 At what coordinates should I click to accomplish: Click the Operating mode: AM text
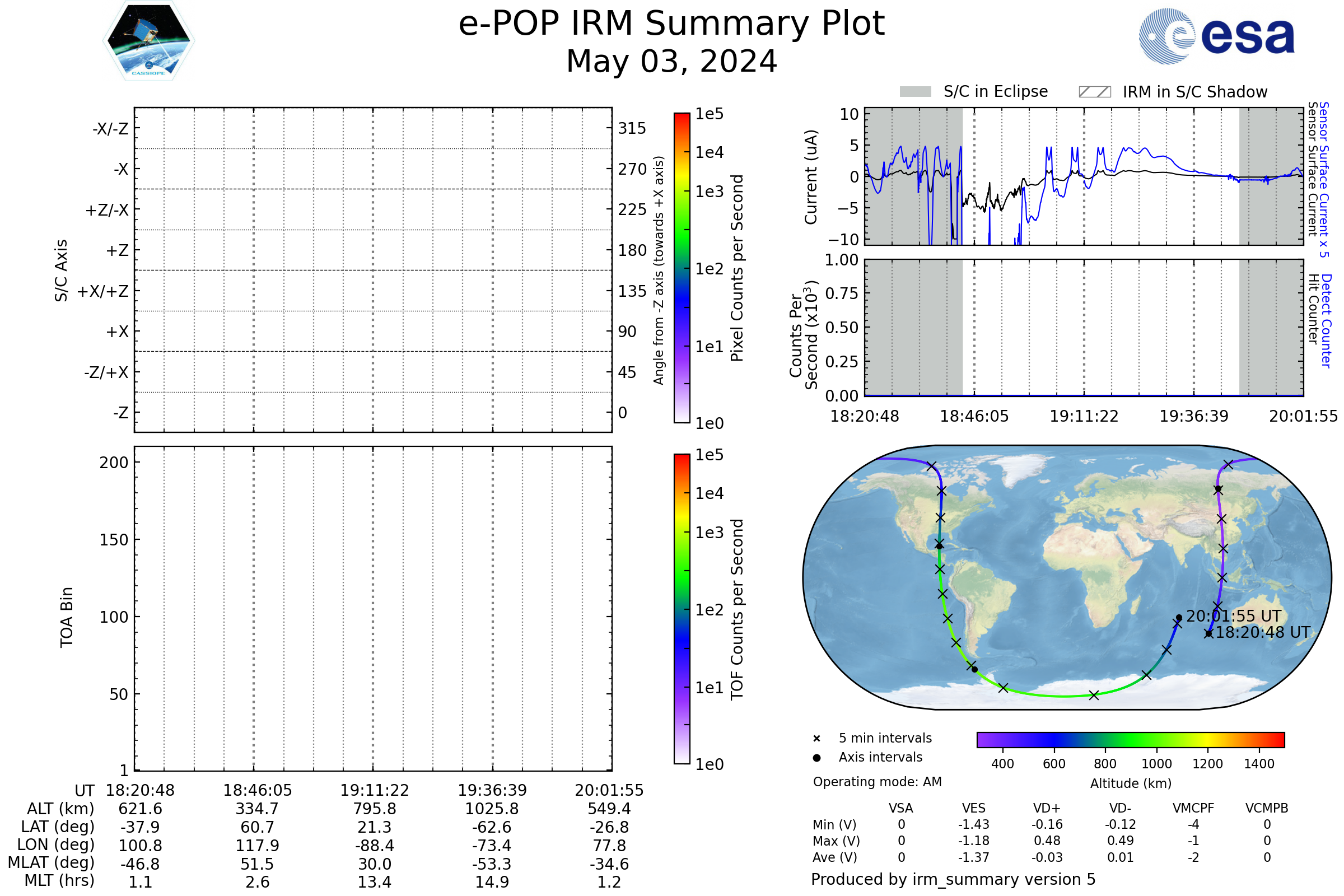tap(877, 782)
